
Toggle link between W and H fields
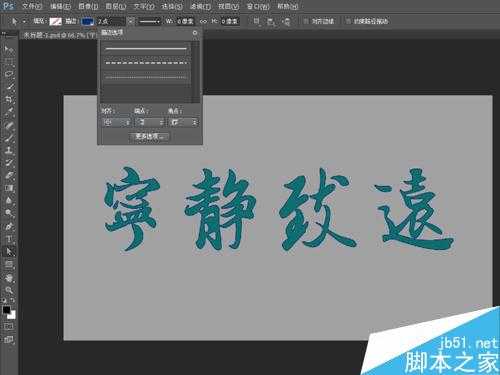(x=203, y=21)
